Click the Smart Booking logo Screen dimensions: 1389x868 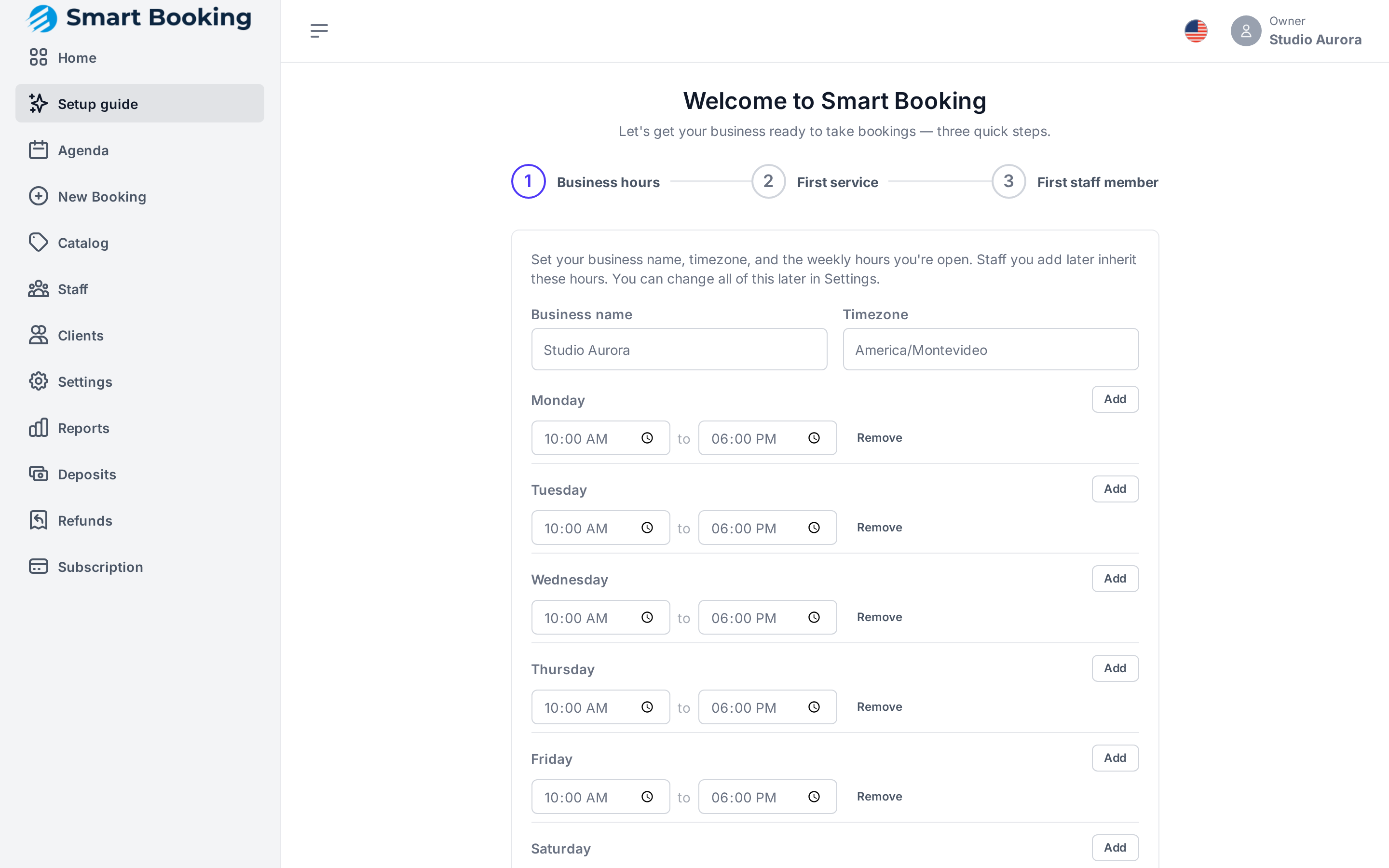pos(138,18)
